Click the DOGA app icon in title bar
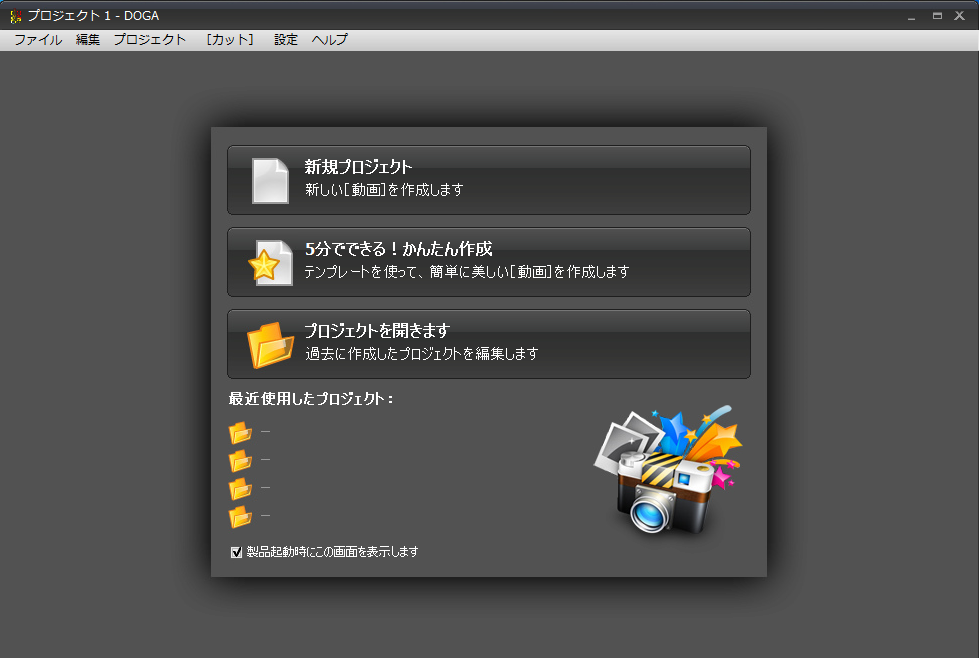 [x=15, y=16]
